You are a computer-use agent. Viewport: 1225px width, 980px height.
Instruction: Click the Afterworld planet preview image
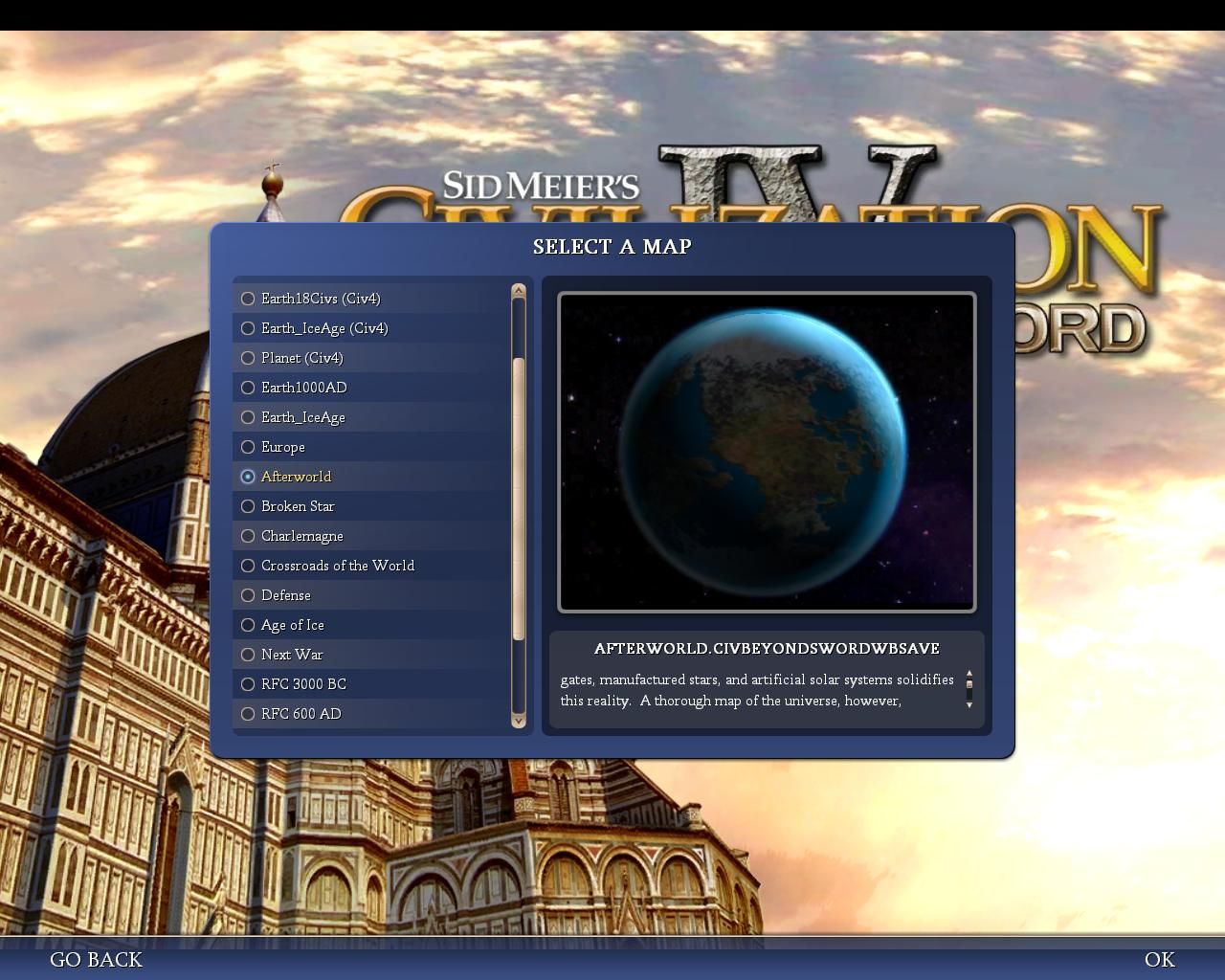click(767, 452)
